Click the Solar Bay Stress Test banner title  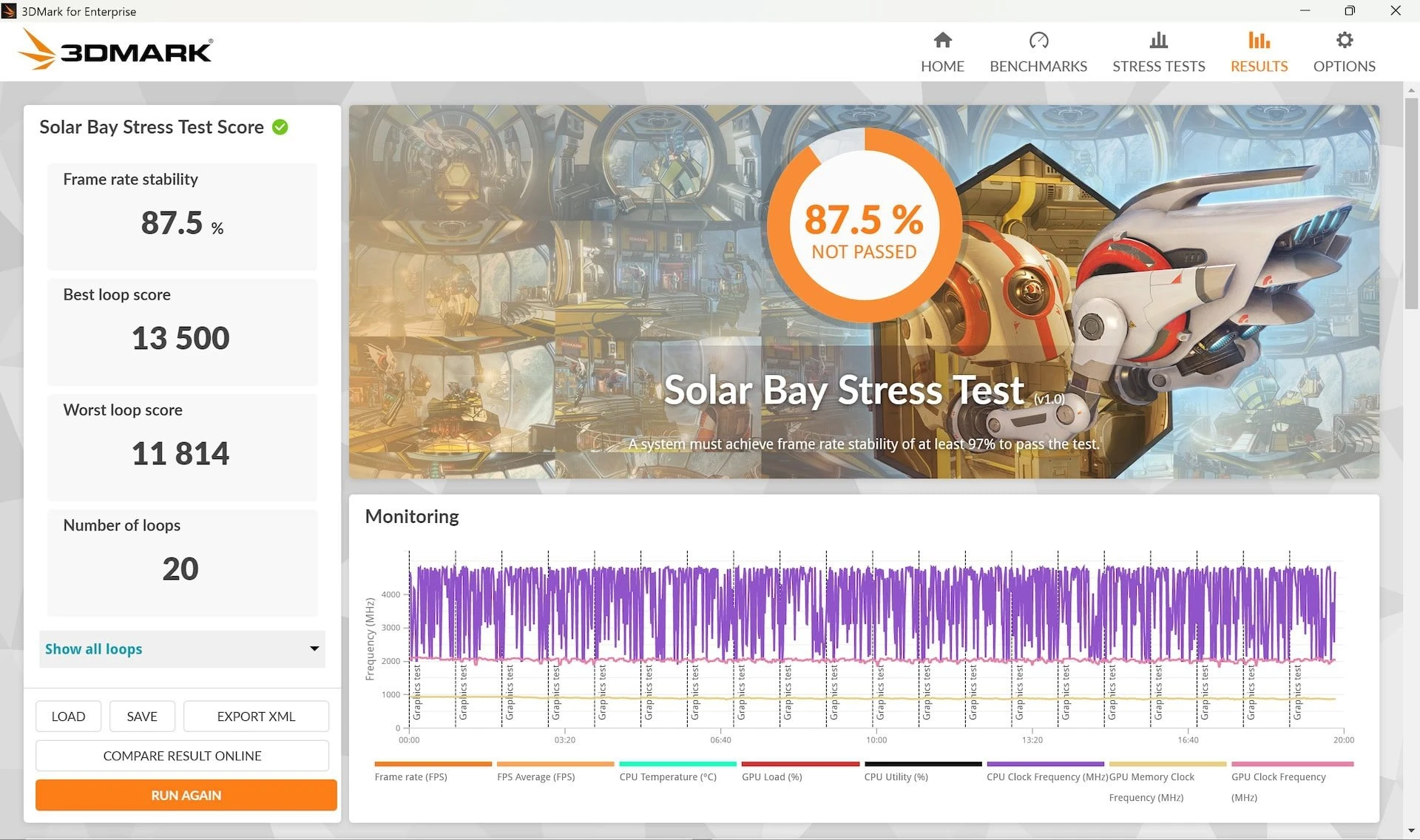[x=844, y=390]
